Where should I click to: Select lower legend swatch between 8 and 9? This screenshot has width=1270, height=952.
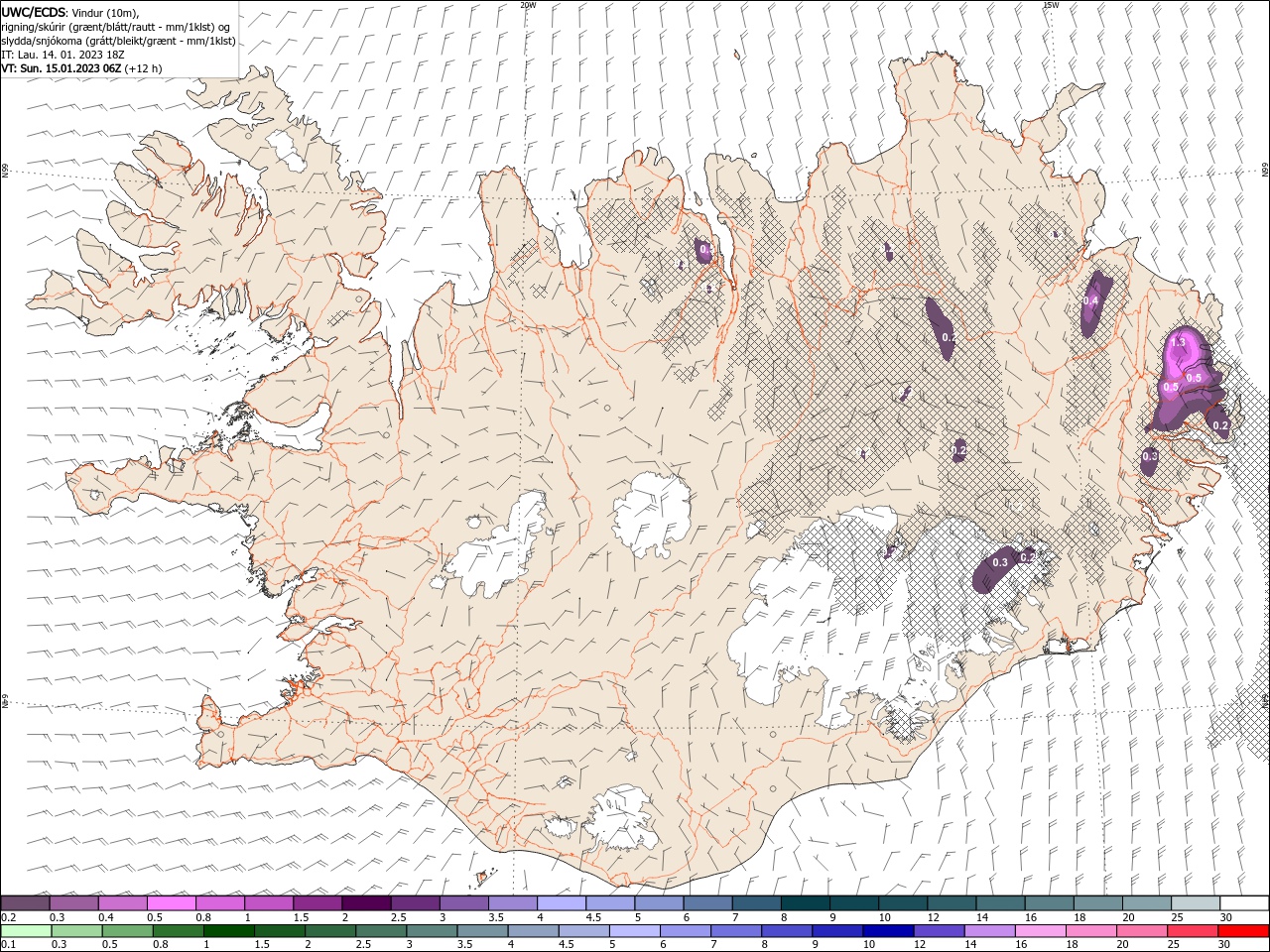click(x=786, y=930)
